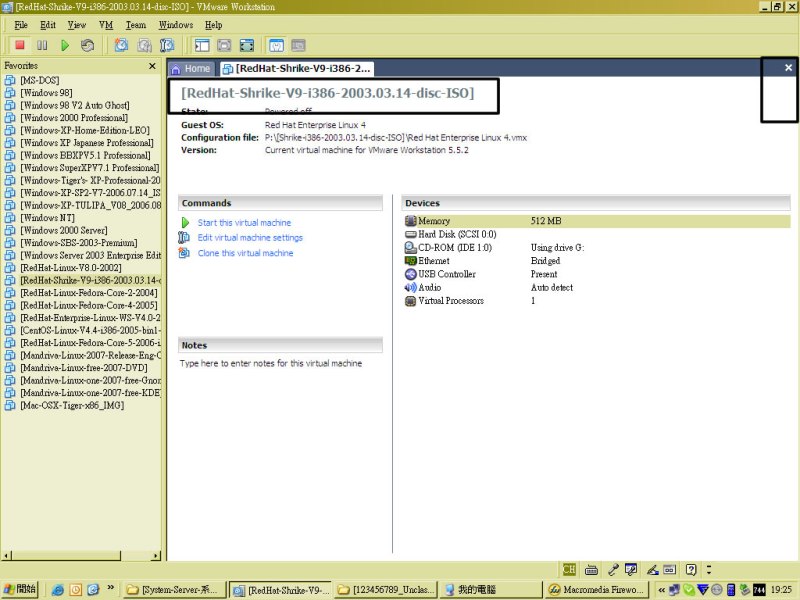This screenshot has height=600, width=800.
Task: Click Favorites scrollbar right arrow
Action: (156, 556)
